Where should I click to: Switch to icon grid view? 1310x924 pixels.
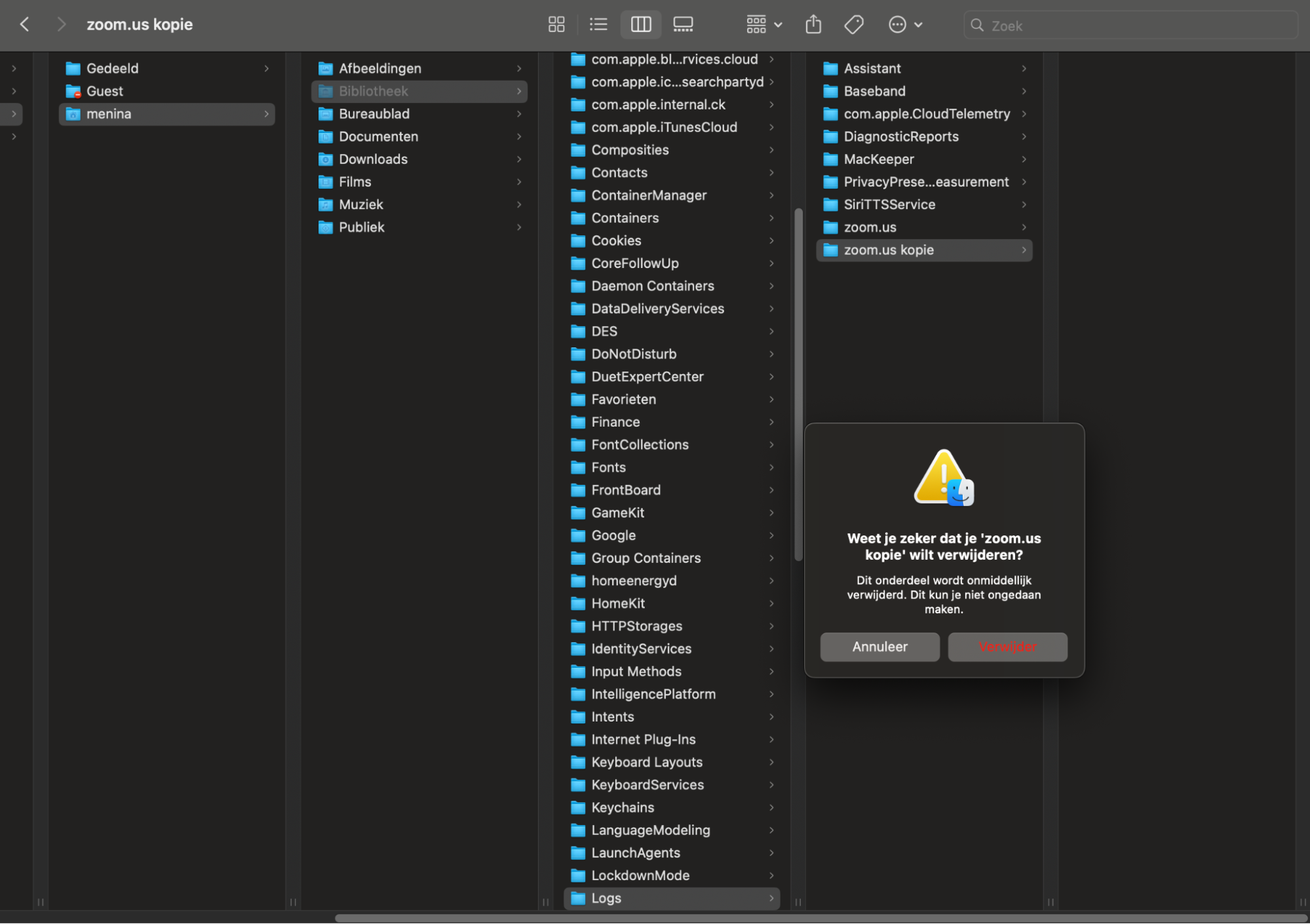tap(556, 25)
